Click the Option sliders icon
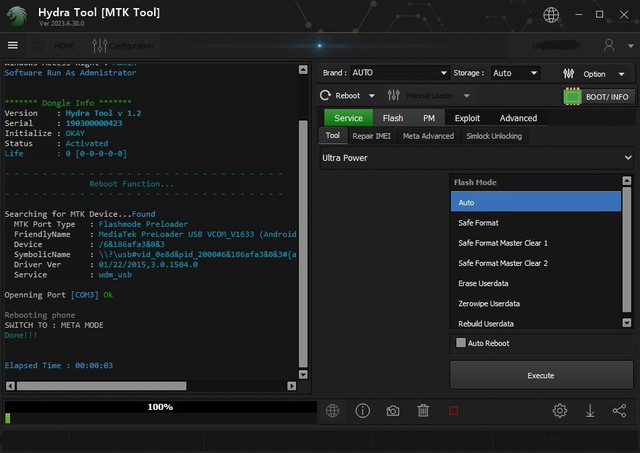Screen dimensions: 640x453 point(568,74)
